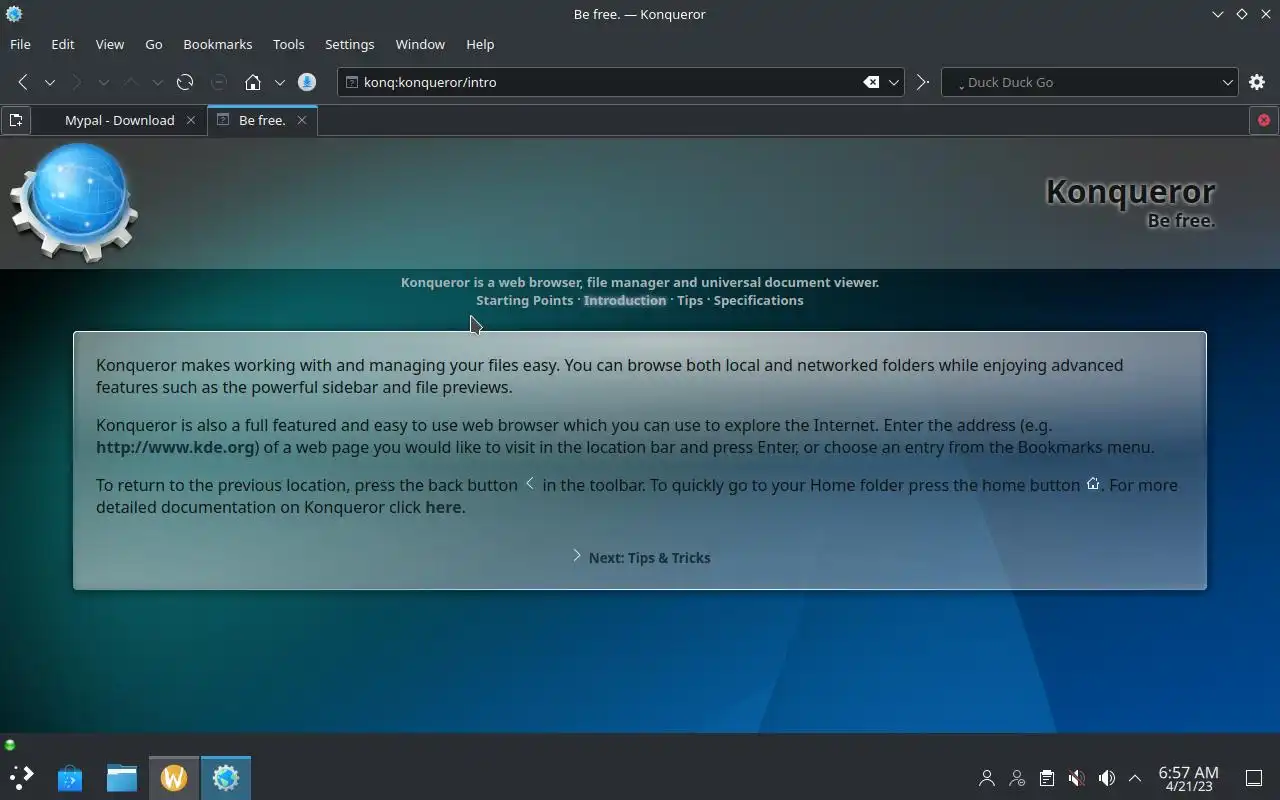Click the Show Desktop button
This screenshot has height=800, width=1280.
(1253, 778)
